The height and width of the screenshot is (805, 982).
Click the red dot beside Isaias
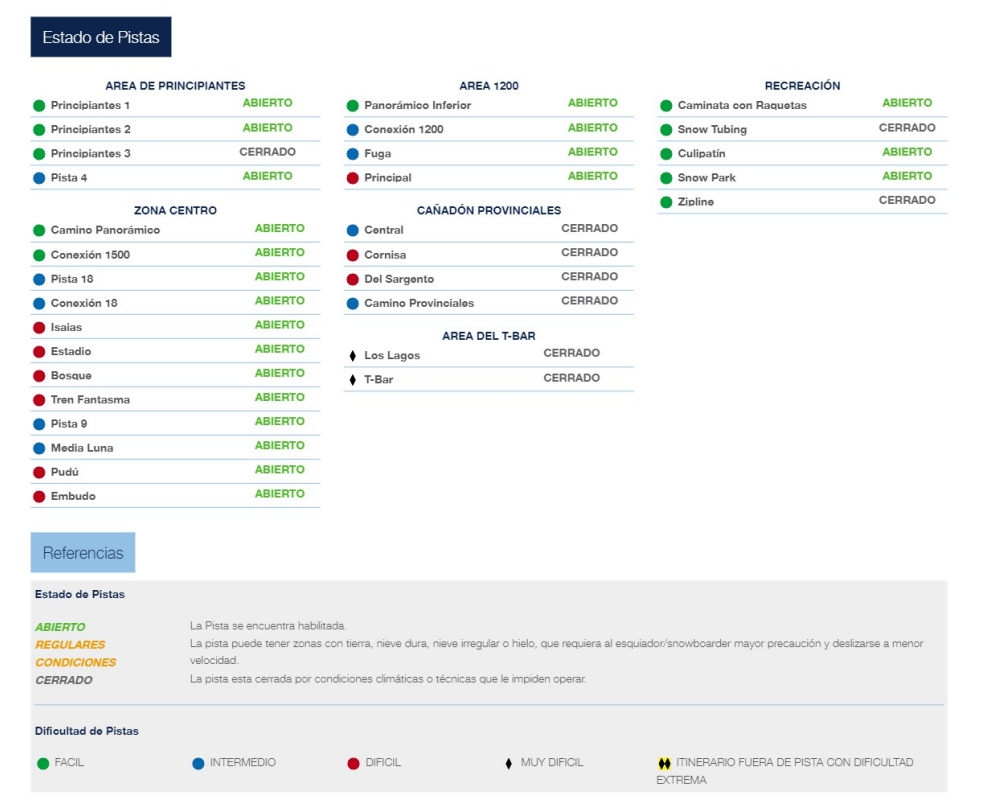point(39,328)
